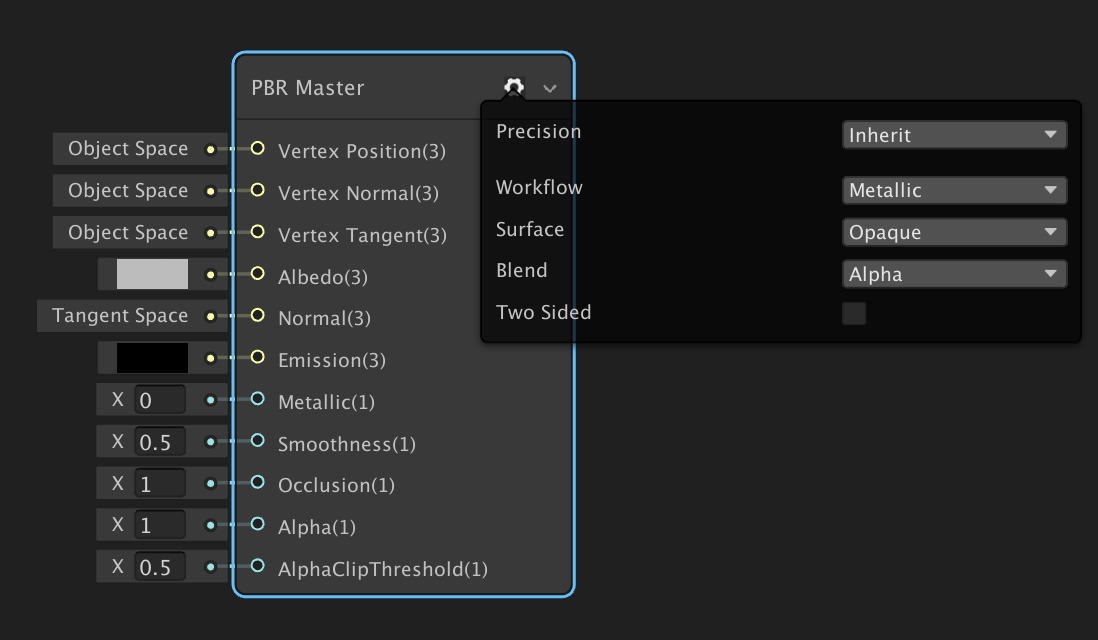Image resolution: width=1098 pixels, height=640 pixels.
Task: Open the Workflow dropdown showing Metallic
Action: (954, 190)
